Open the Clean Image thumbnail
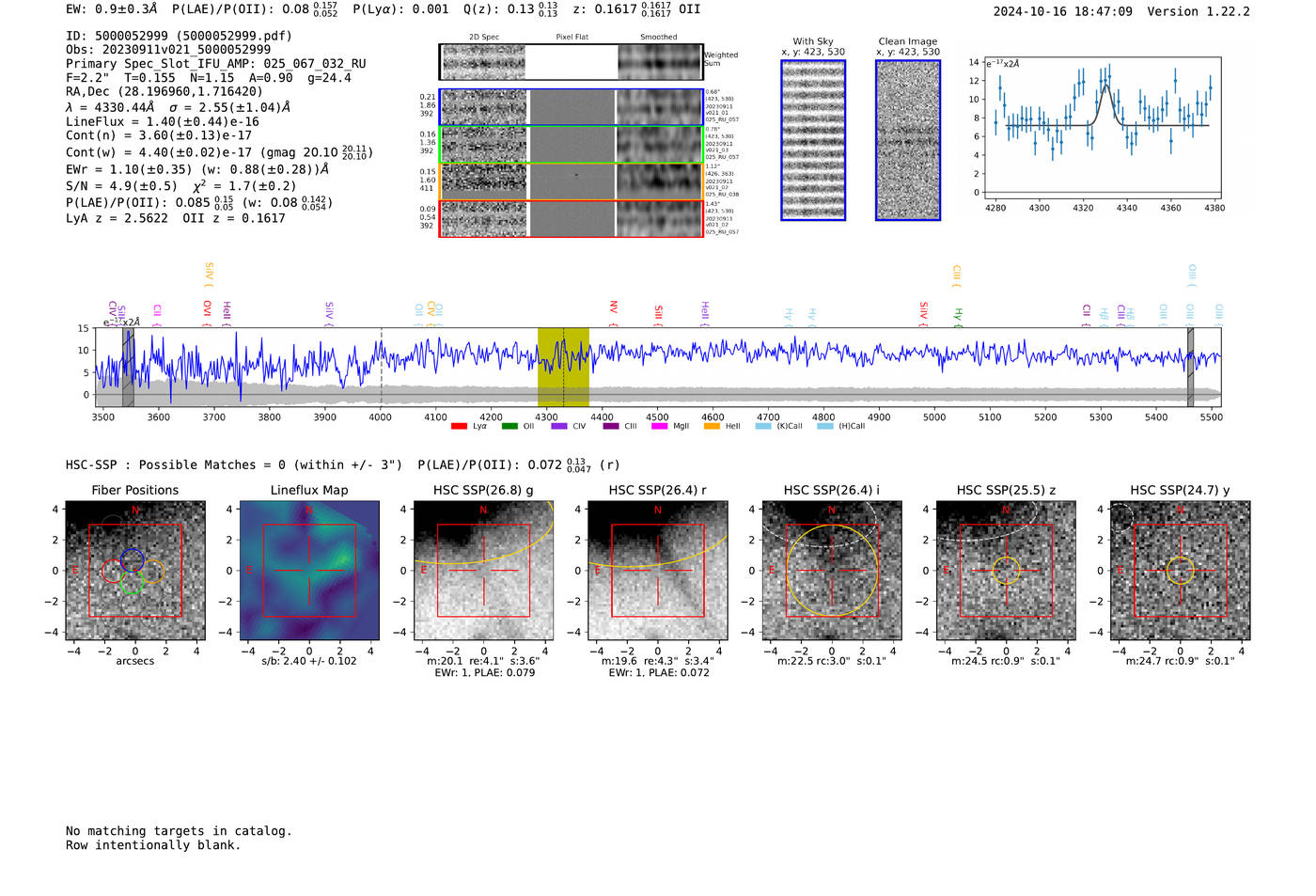Viewport: 1316px width, 896px height. coord(908,140)
